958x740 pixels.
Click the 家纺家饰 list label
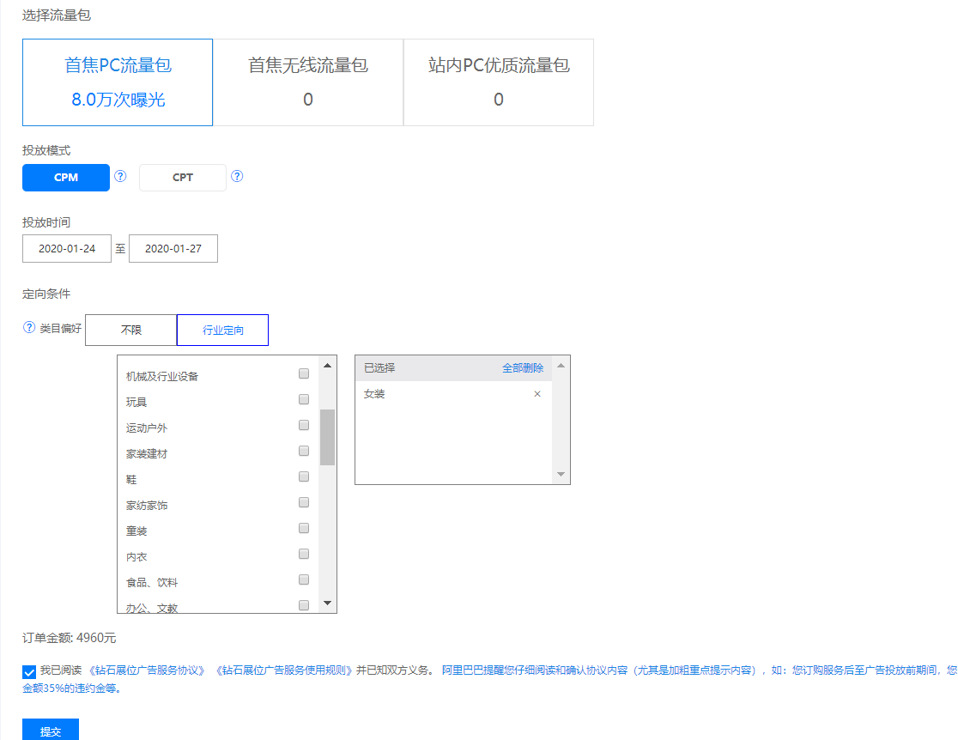point(147,505)
